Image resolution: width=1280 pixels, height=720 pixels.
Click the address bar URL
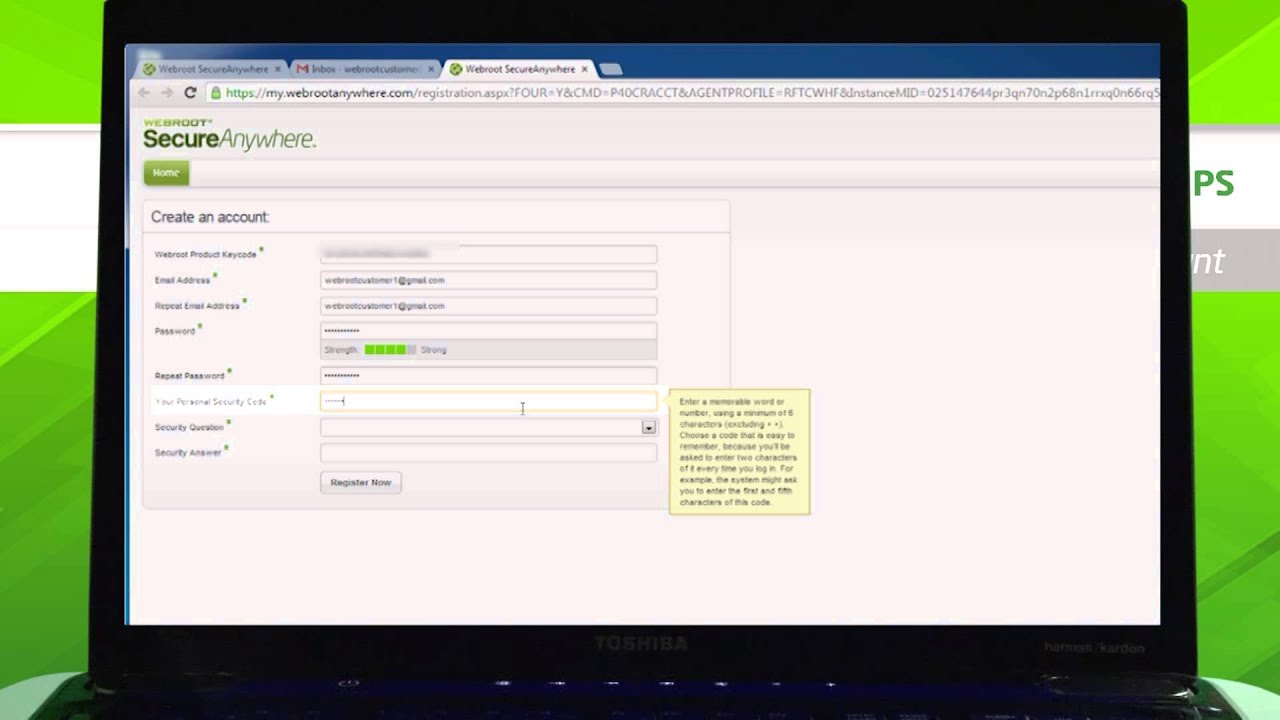692,93
